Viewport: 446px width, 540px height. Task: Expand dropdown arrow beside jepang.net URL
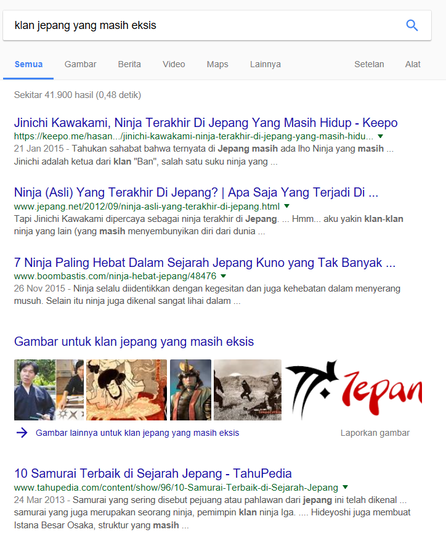287,206
